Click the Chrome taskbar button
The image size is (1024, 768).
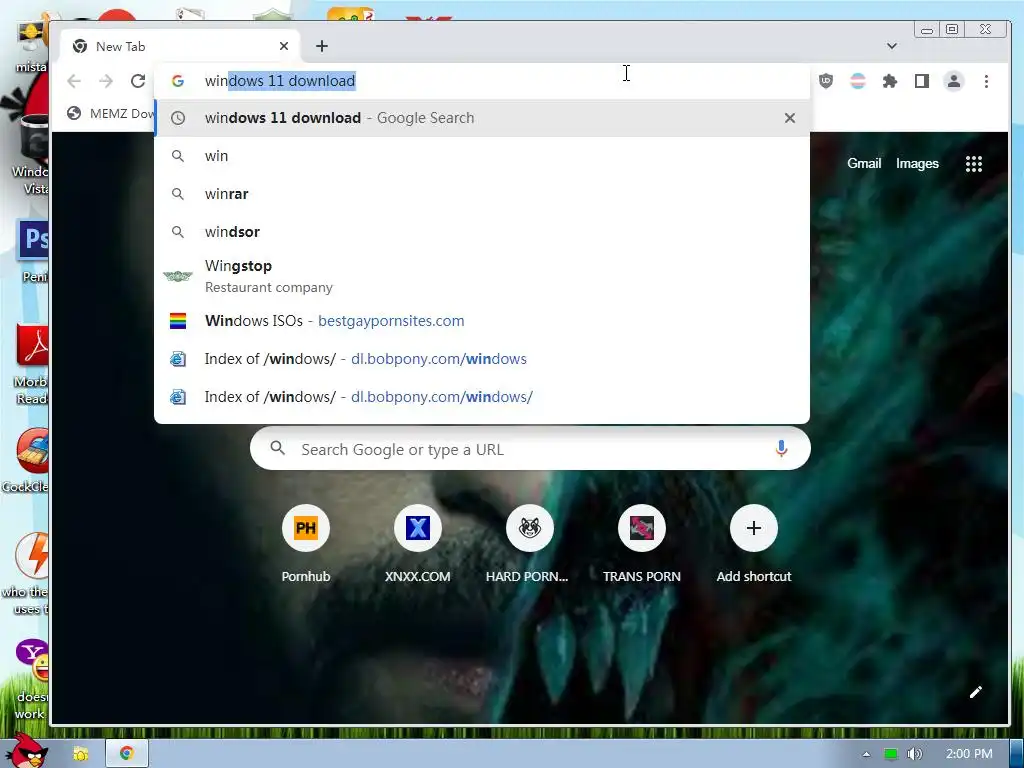coord(127,754)
